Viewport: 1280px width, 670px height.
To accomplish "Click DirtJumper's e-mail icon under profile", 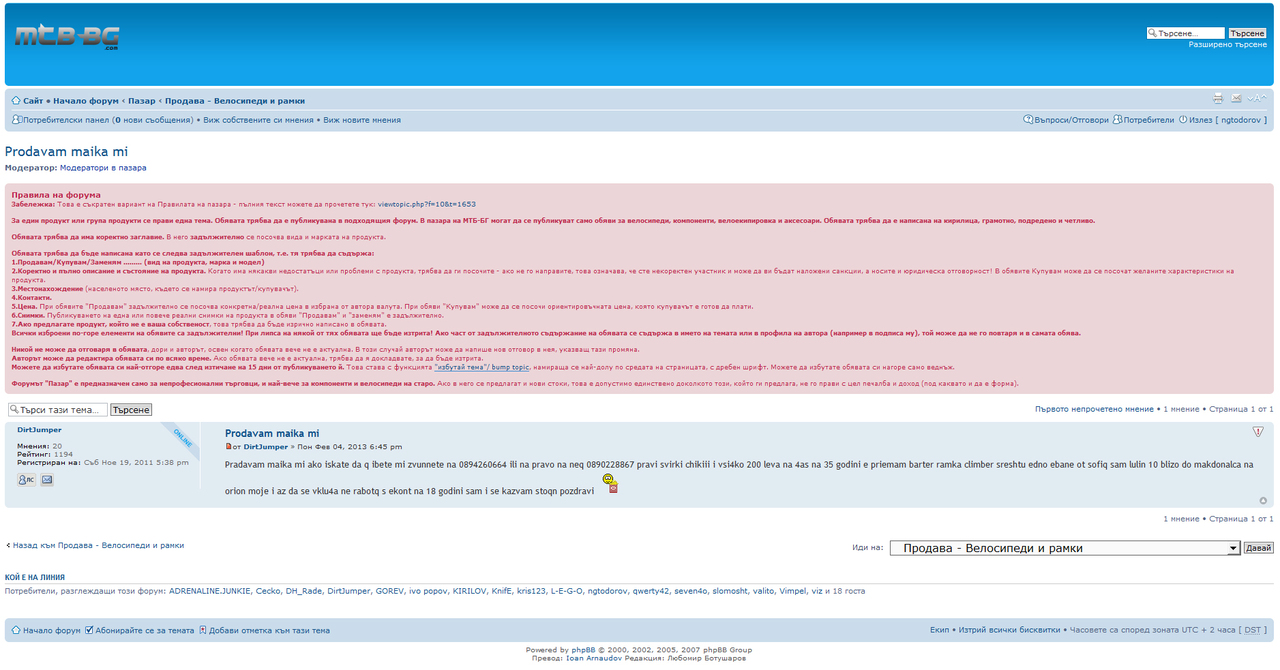I will click(x=47, y=480).
